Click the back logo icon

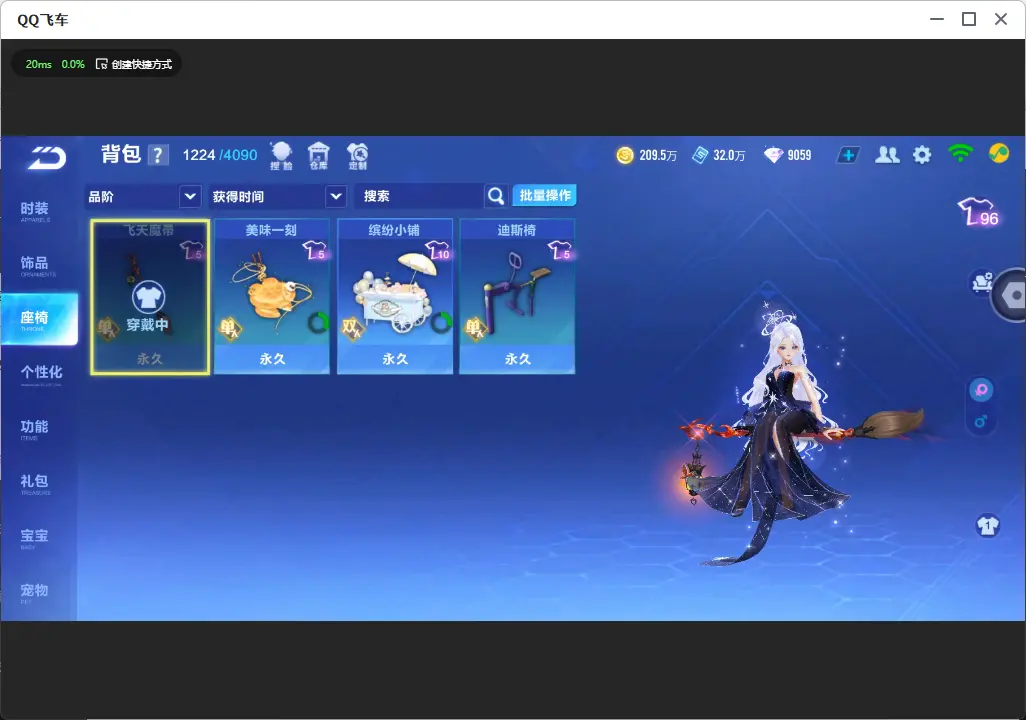click(46, 157)
